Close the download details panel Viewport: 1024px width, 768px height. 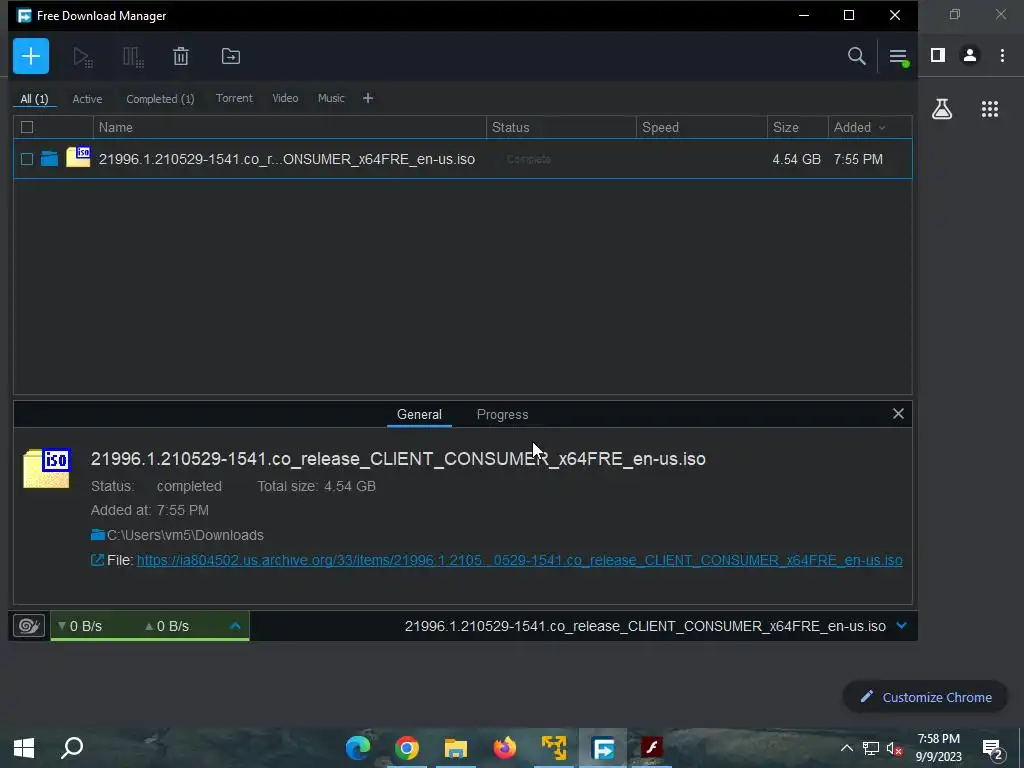899,413
